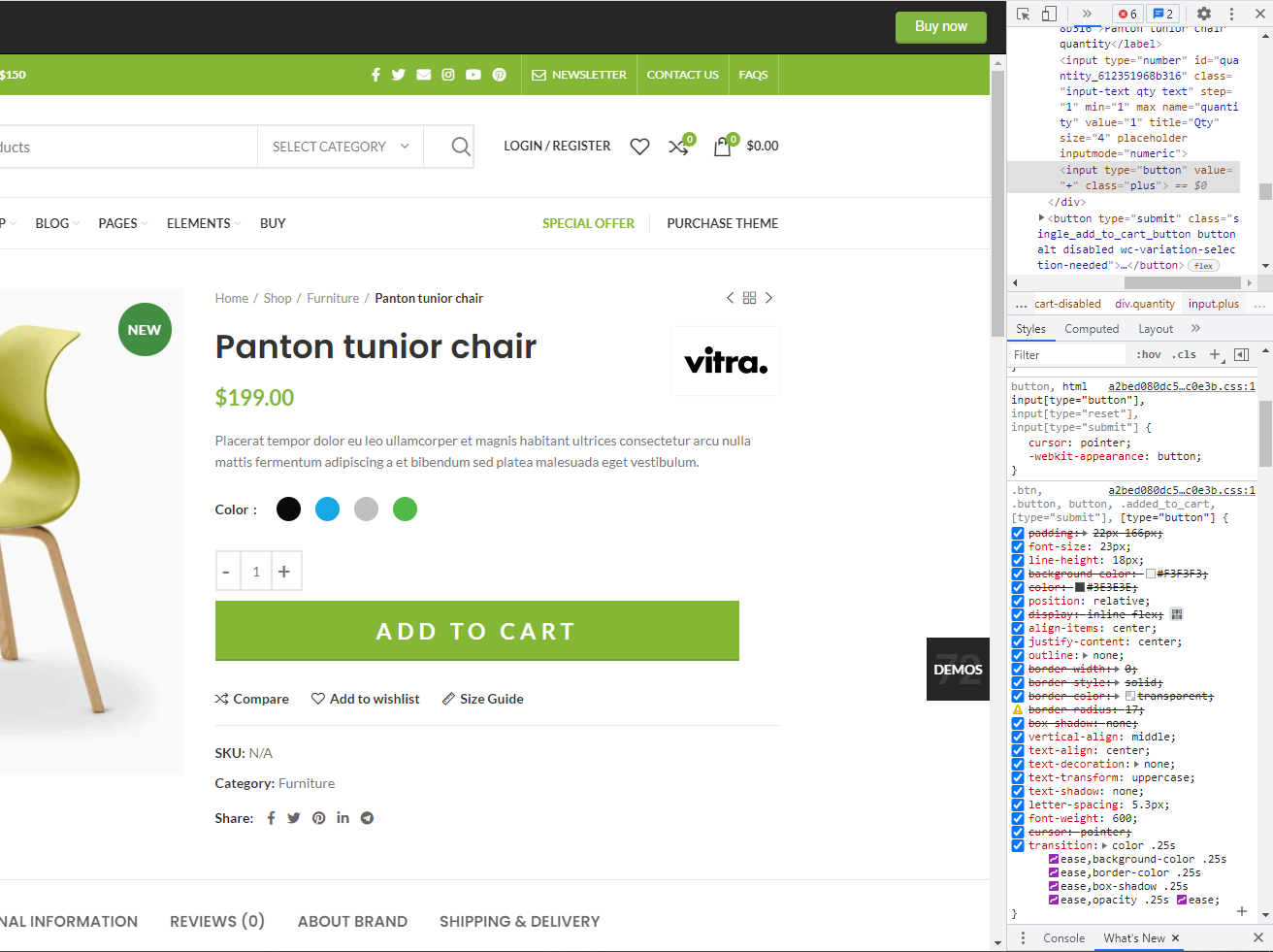
Task: Click the YouTube icon in green bar
Action: (473, 75)
